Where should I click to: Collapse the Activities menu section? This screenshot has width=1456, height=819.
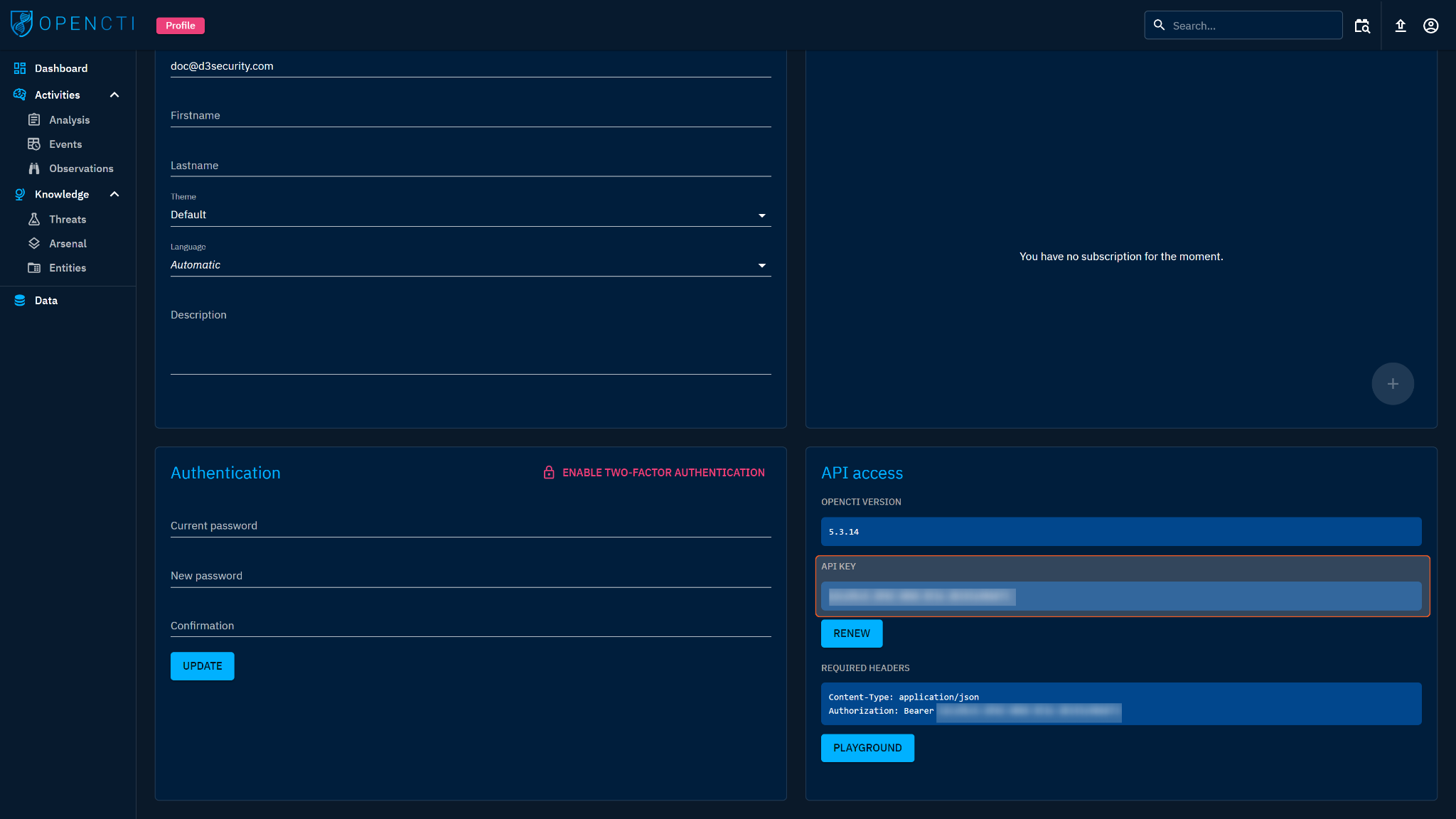point(114,95)
